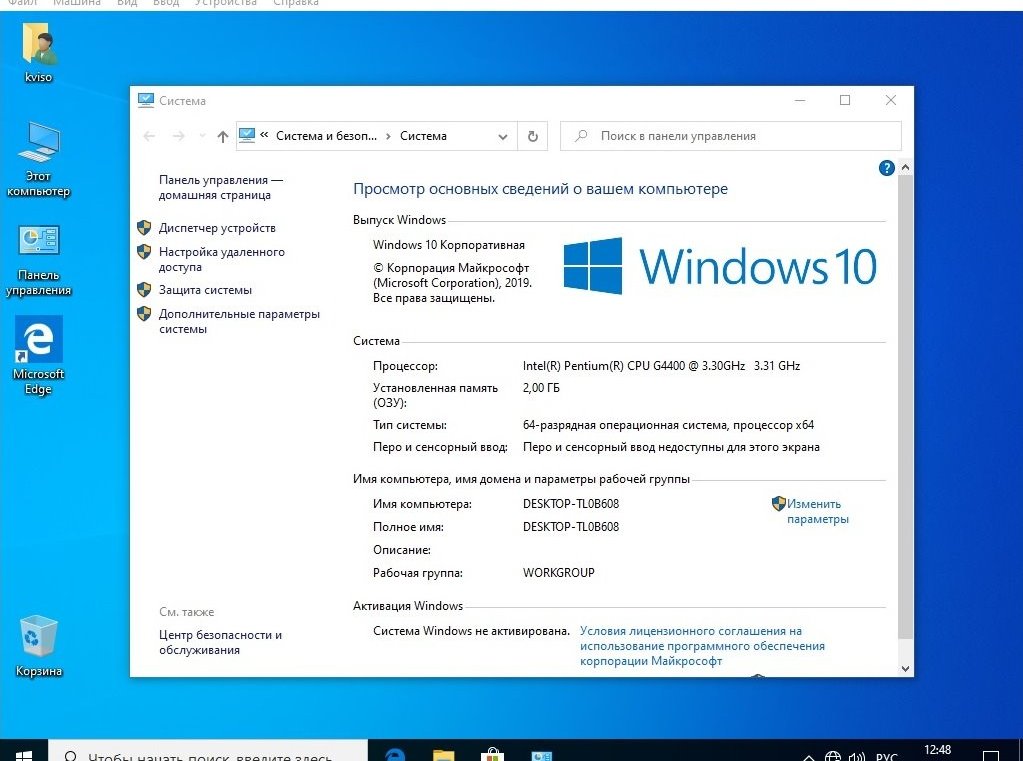This screenshot has height=761, width=1023.
Task: Open the Этот компьютер desktop icon
Action: coord(38,159)
